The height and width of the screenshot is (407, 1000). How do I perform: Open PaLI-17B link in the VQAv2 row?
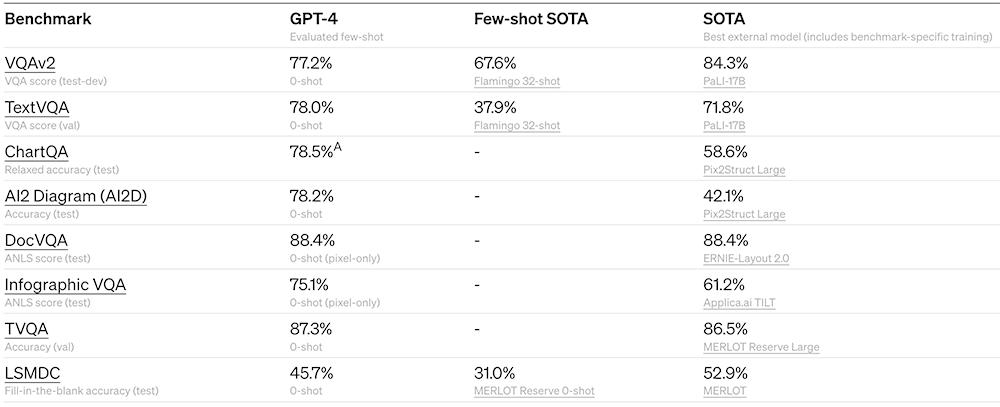pos(724,81)
